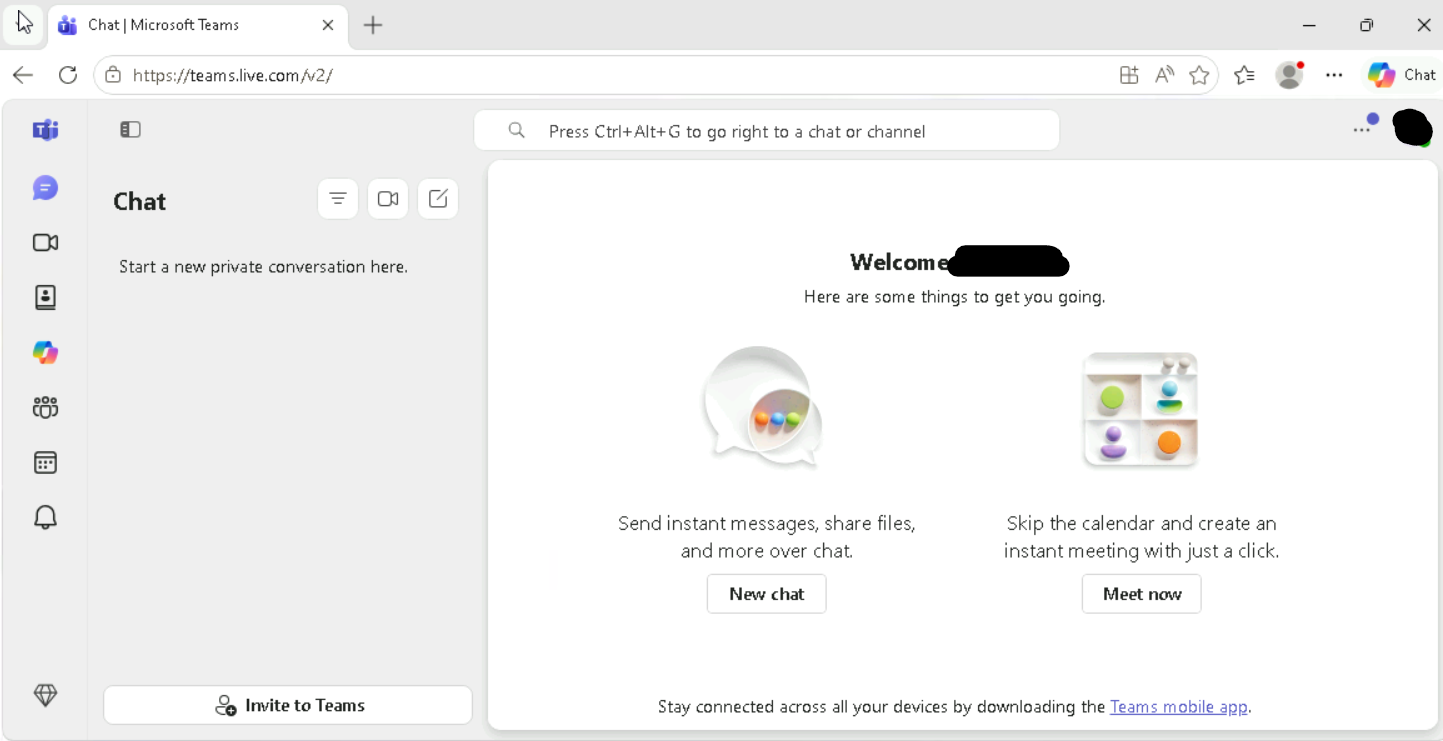Select the Chat | Microsoft Teams tab
This screenshot has height=741, width=1443.
[x=198, y=25]
